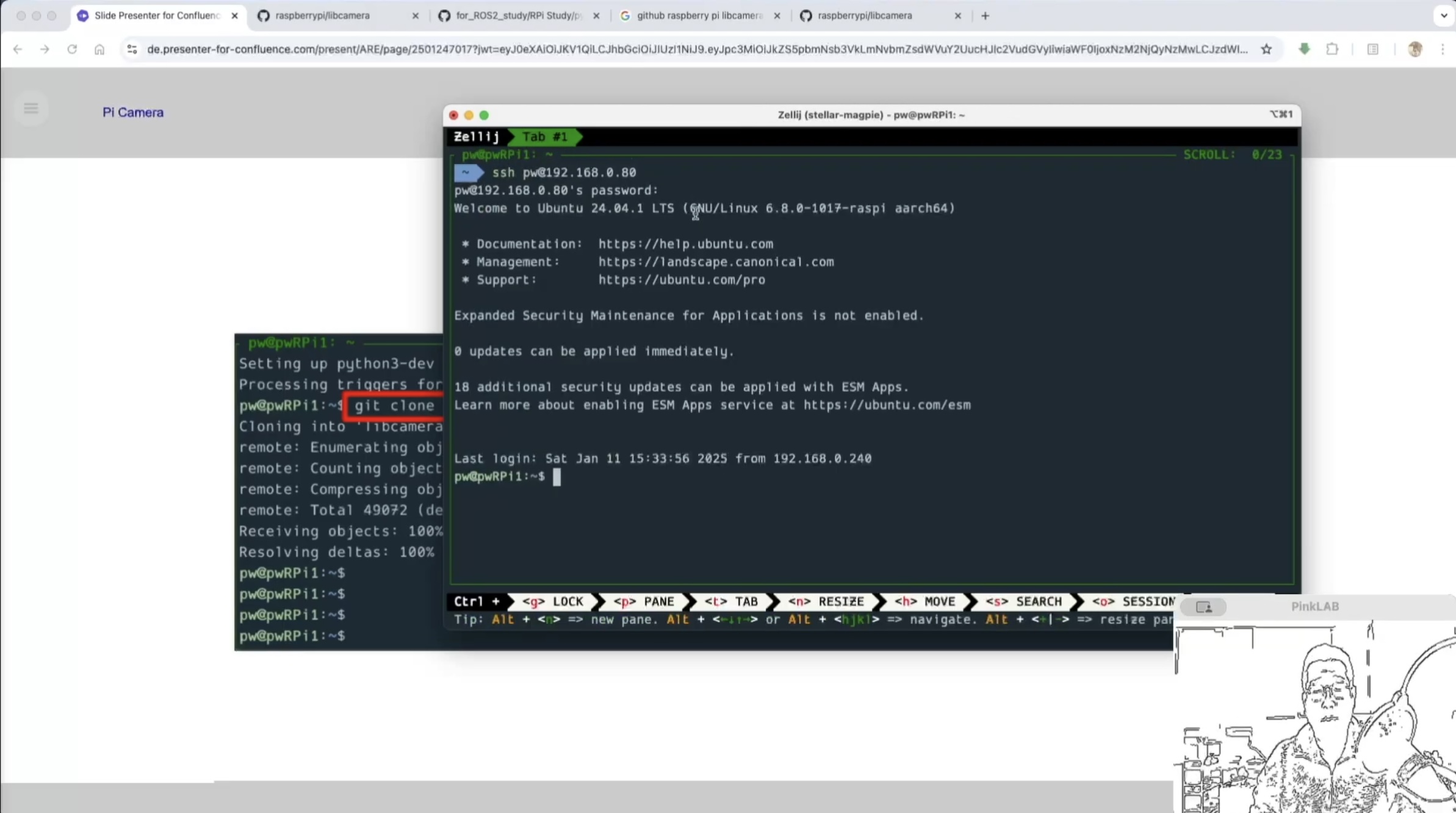1456x813 pixels.
Task: Expand the tab search dropdown arrow
Action: click(x=1443, y=16)
